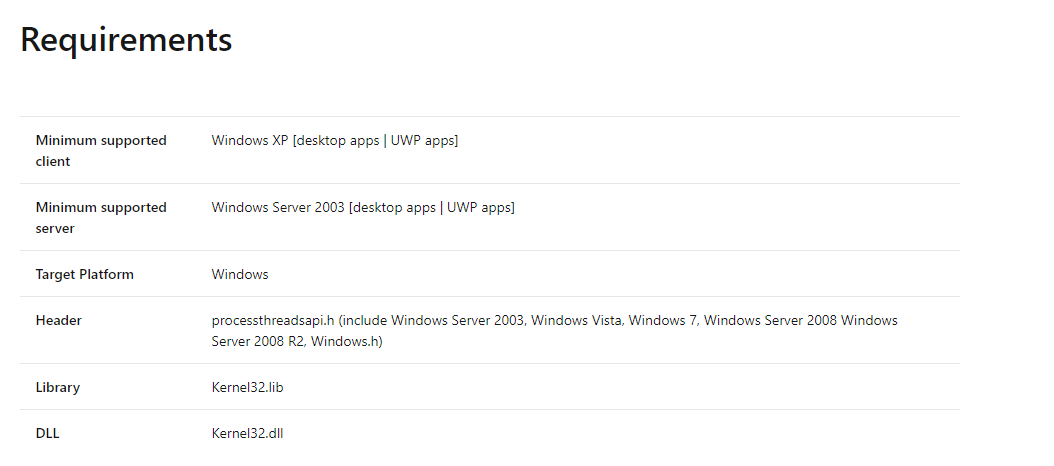
Task: Select the Header row label
Action: pyautogui.click(x=58, y=320)
